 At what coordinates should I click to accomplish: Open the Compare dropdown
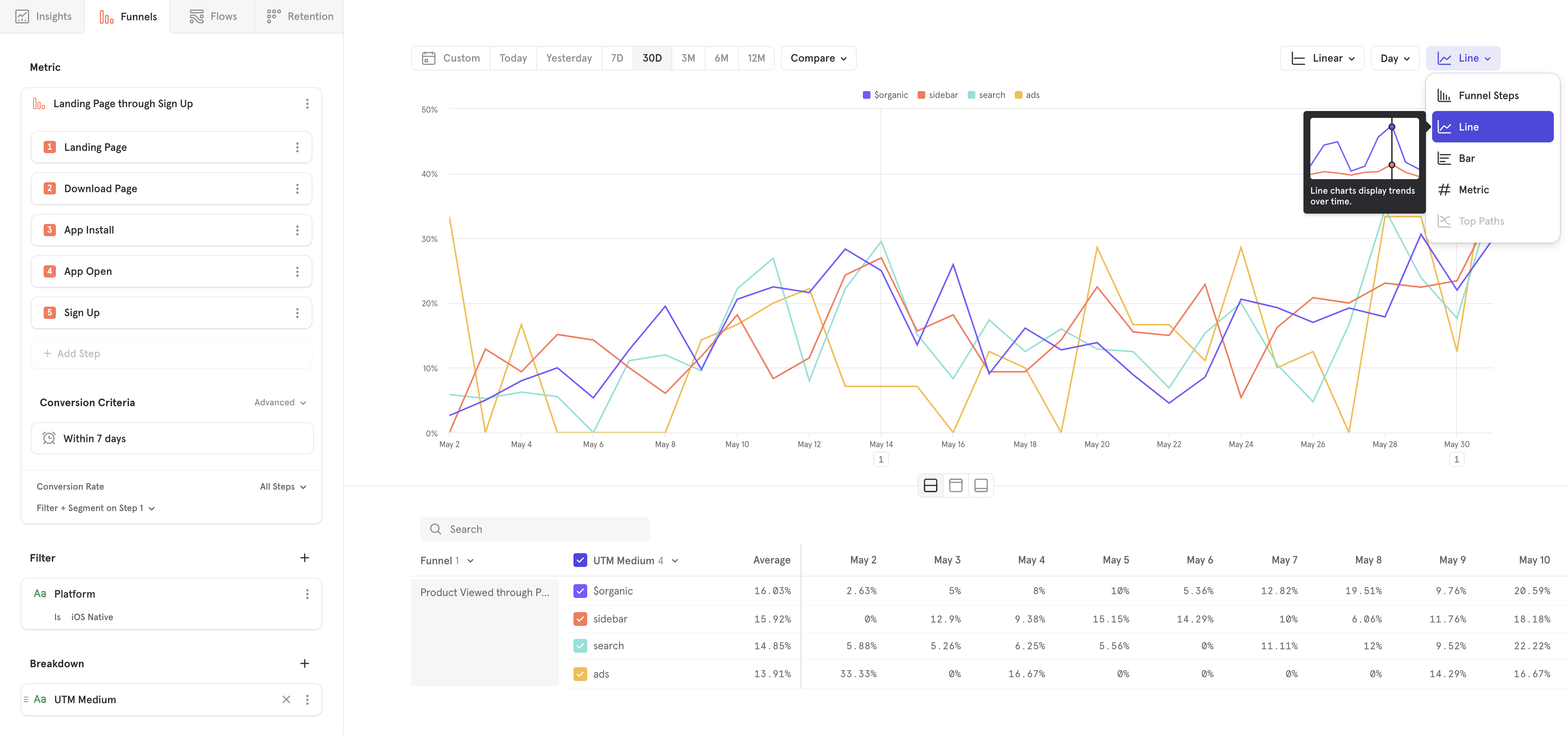818,58
